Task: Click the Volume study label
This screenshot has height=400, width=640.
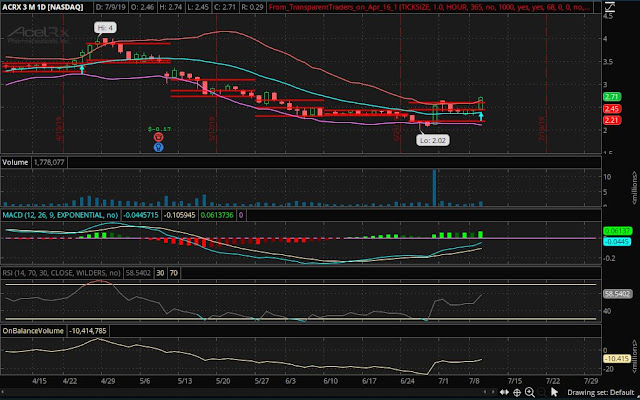Action: 15,162
